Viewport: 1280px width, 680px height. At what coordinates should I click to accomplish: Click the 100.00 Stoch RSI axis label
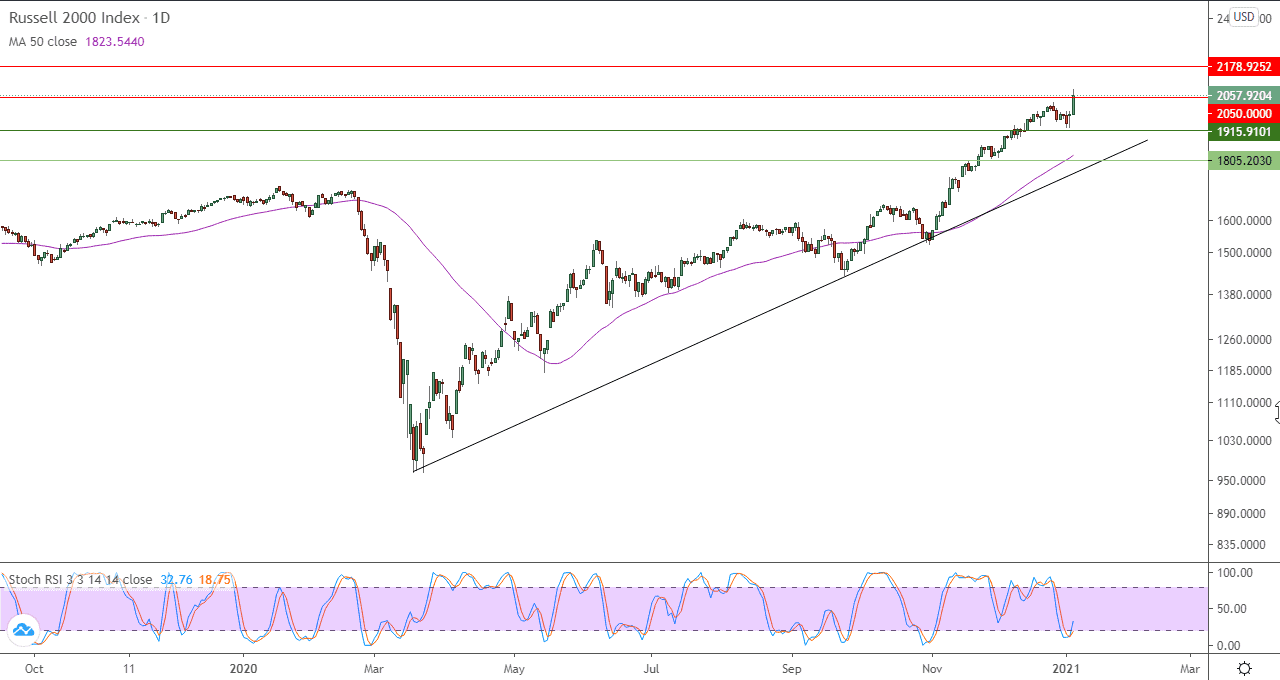1236,573
